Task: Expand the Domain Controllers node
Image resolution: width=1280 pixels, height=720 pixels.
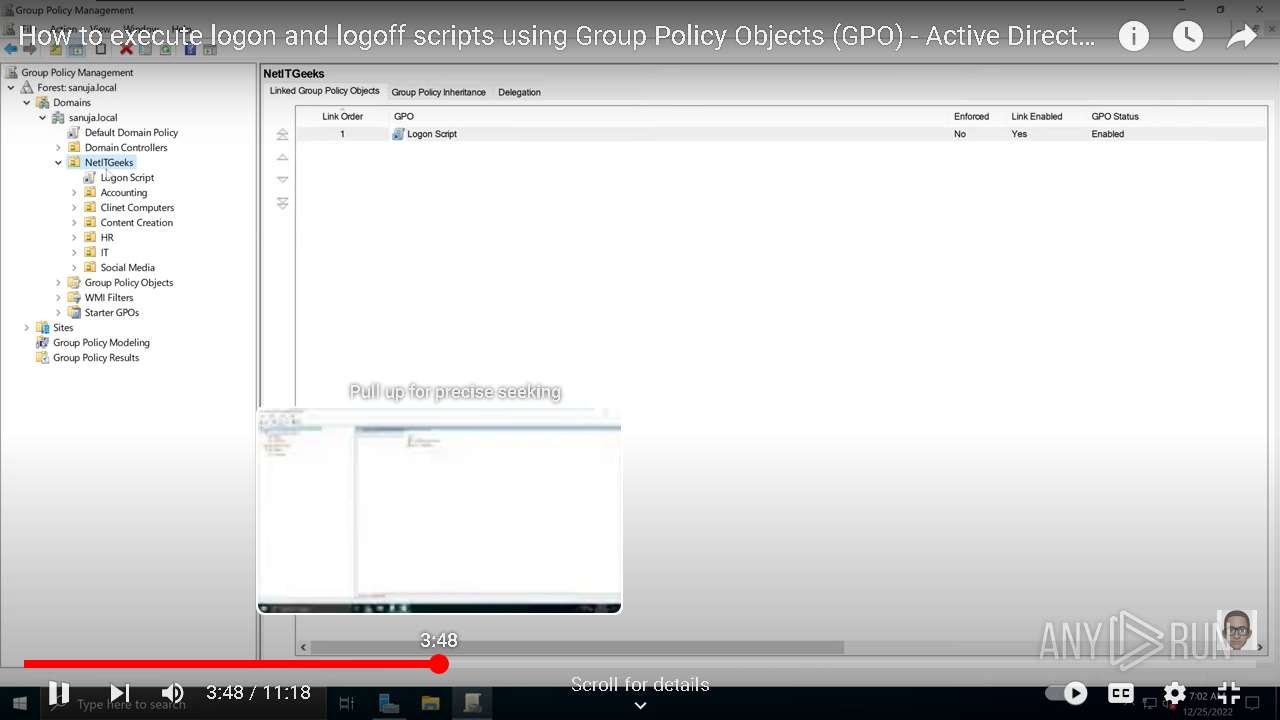Action: [x=59, y=148]
